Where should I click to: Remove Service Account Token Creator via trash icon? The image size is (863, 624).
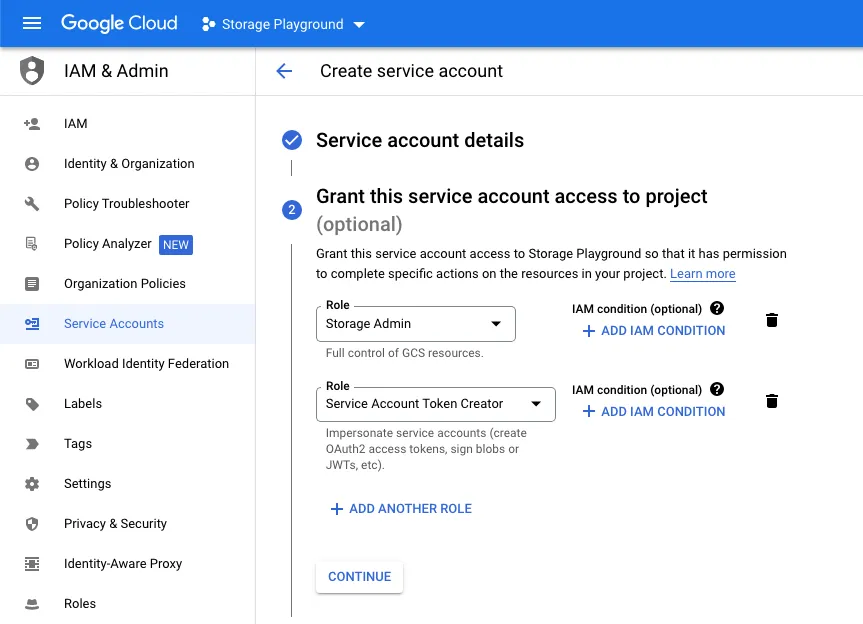click(771, 400)
